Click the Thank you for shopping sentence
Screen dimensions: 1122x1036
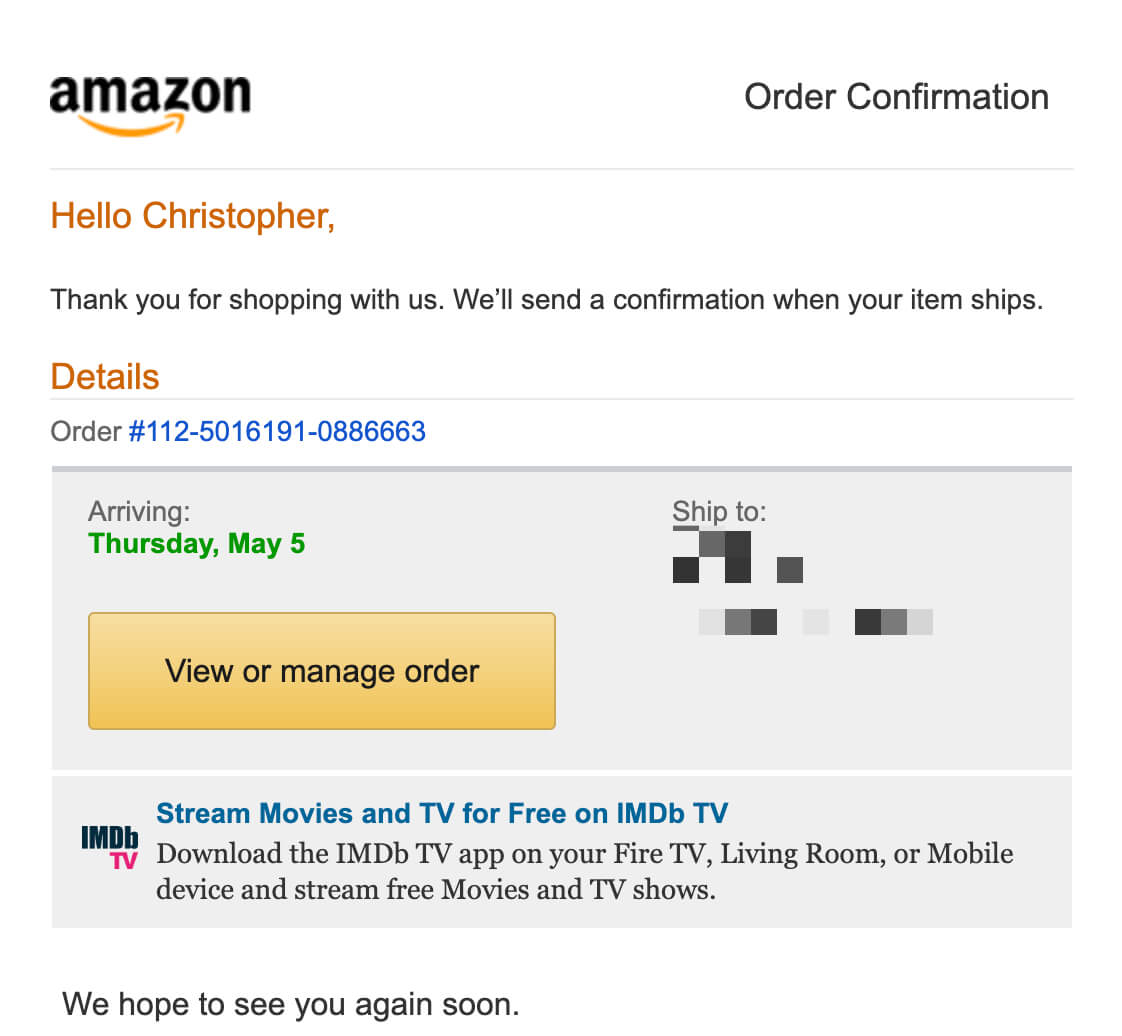(546, 300)
